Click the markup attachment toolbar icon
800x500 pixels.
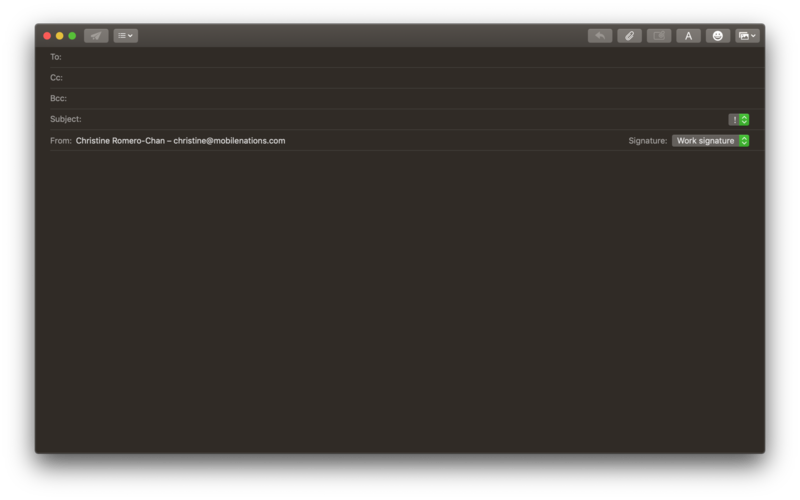[x=659, y=36]
